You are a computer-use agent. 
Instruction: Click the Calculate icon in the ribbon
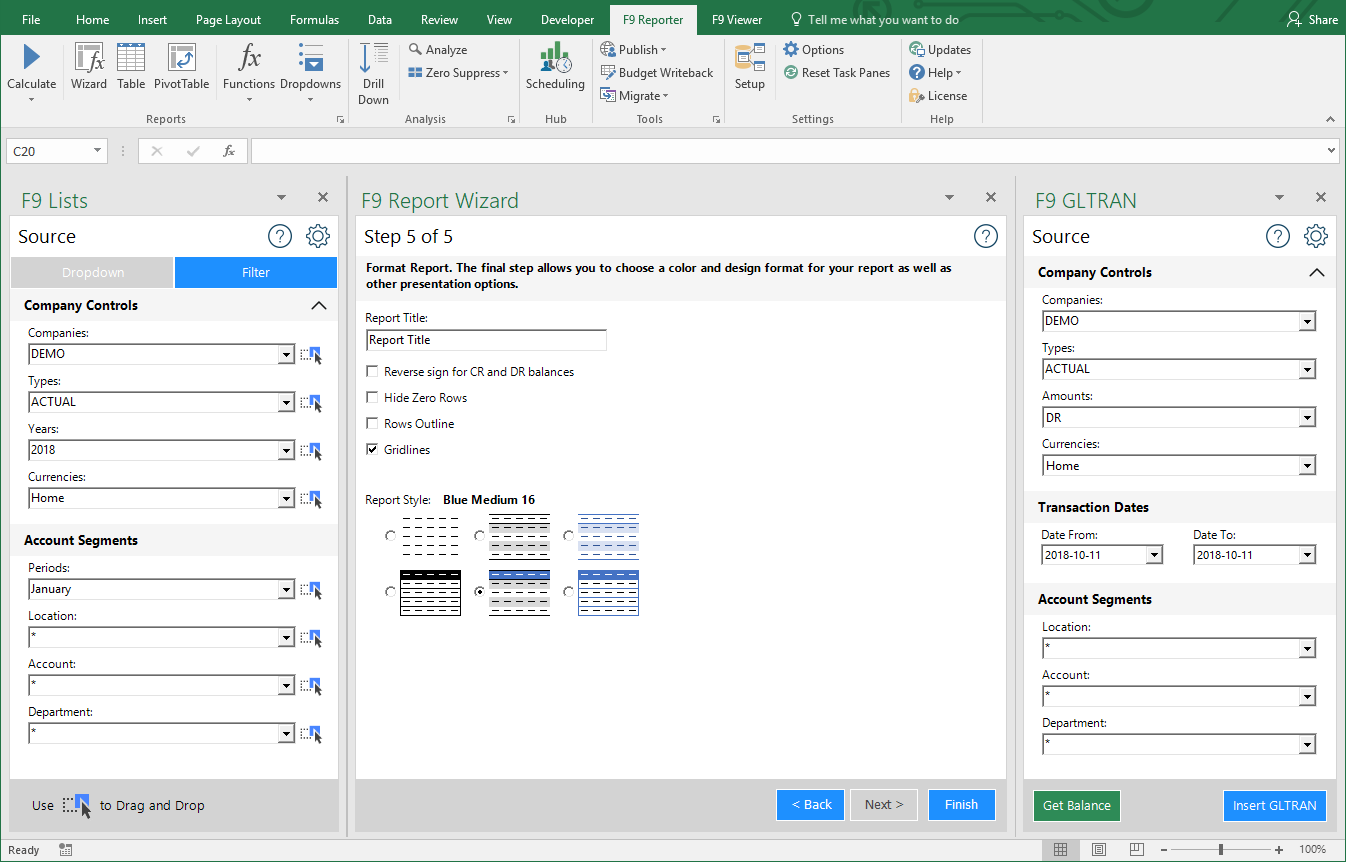click(x=31, y=60)
